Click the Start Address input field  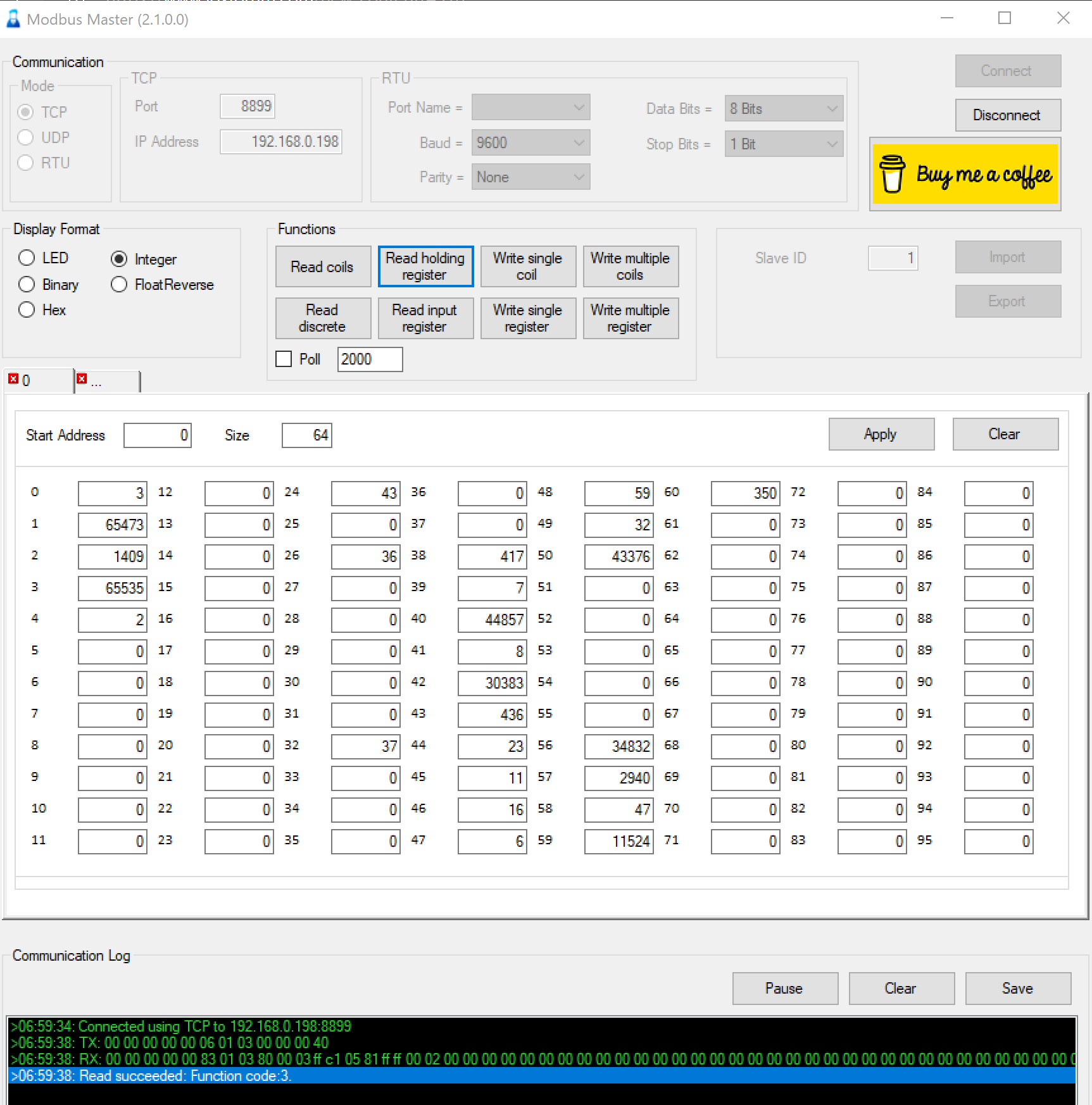(158, 435)
